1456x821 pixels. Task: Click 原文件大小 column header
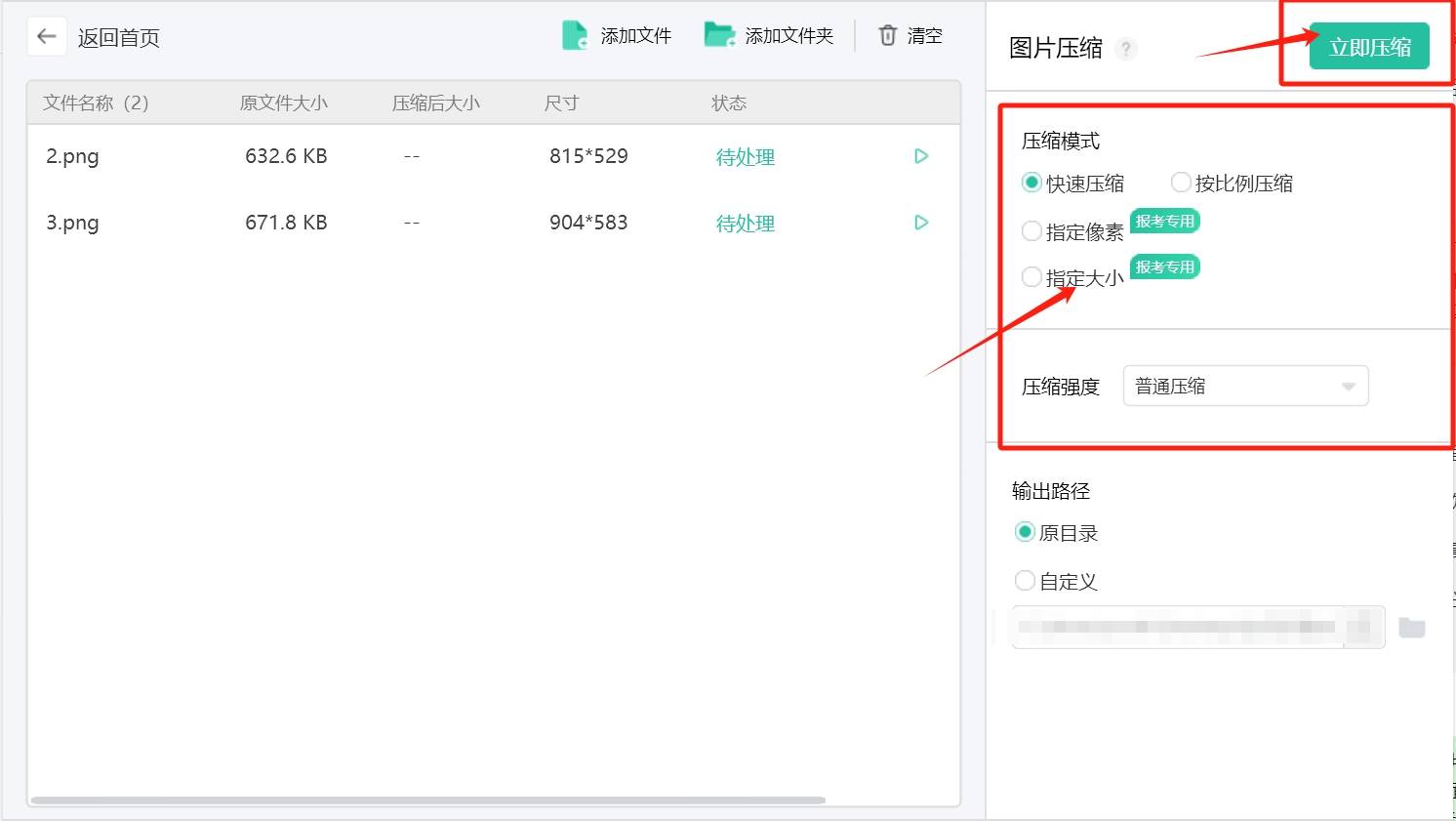point(284,103)
